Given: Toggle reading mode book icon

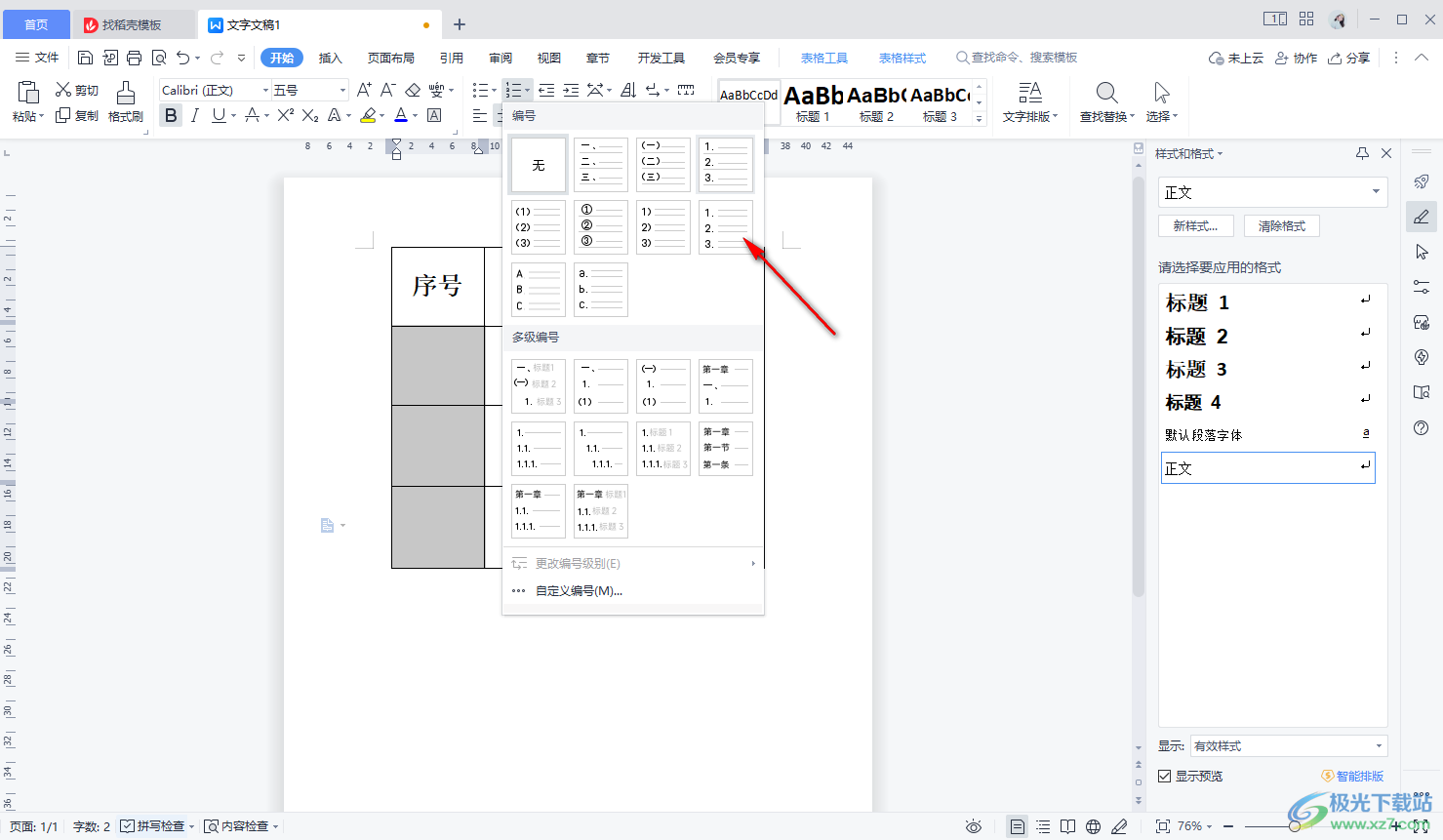Looking at the screenshot, I should click(x=1068, y=826).
